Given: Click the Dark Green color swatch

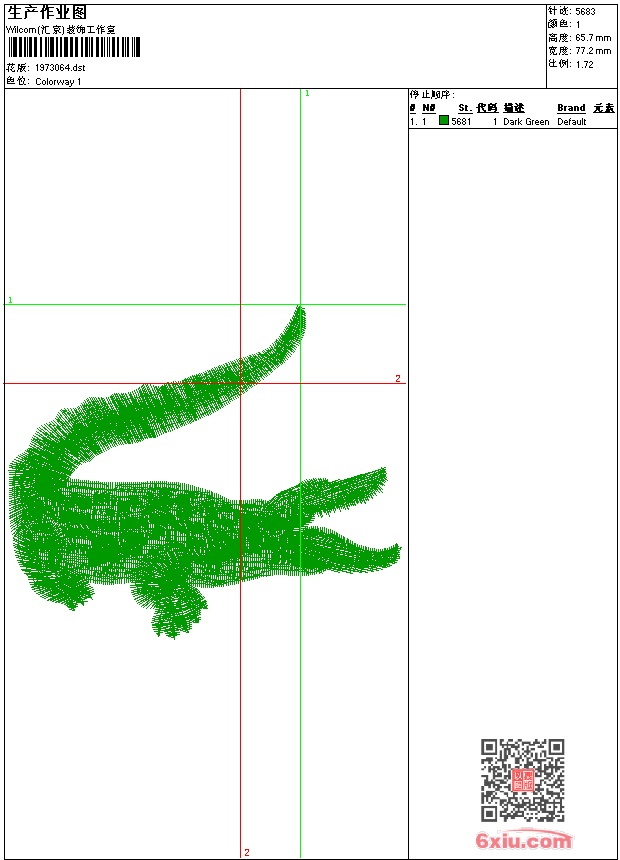Looking at the screenshot, I should pos(444,120).
